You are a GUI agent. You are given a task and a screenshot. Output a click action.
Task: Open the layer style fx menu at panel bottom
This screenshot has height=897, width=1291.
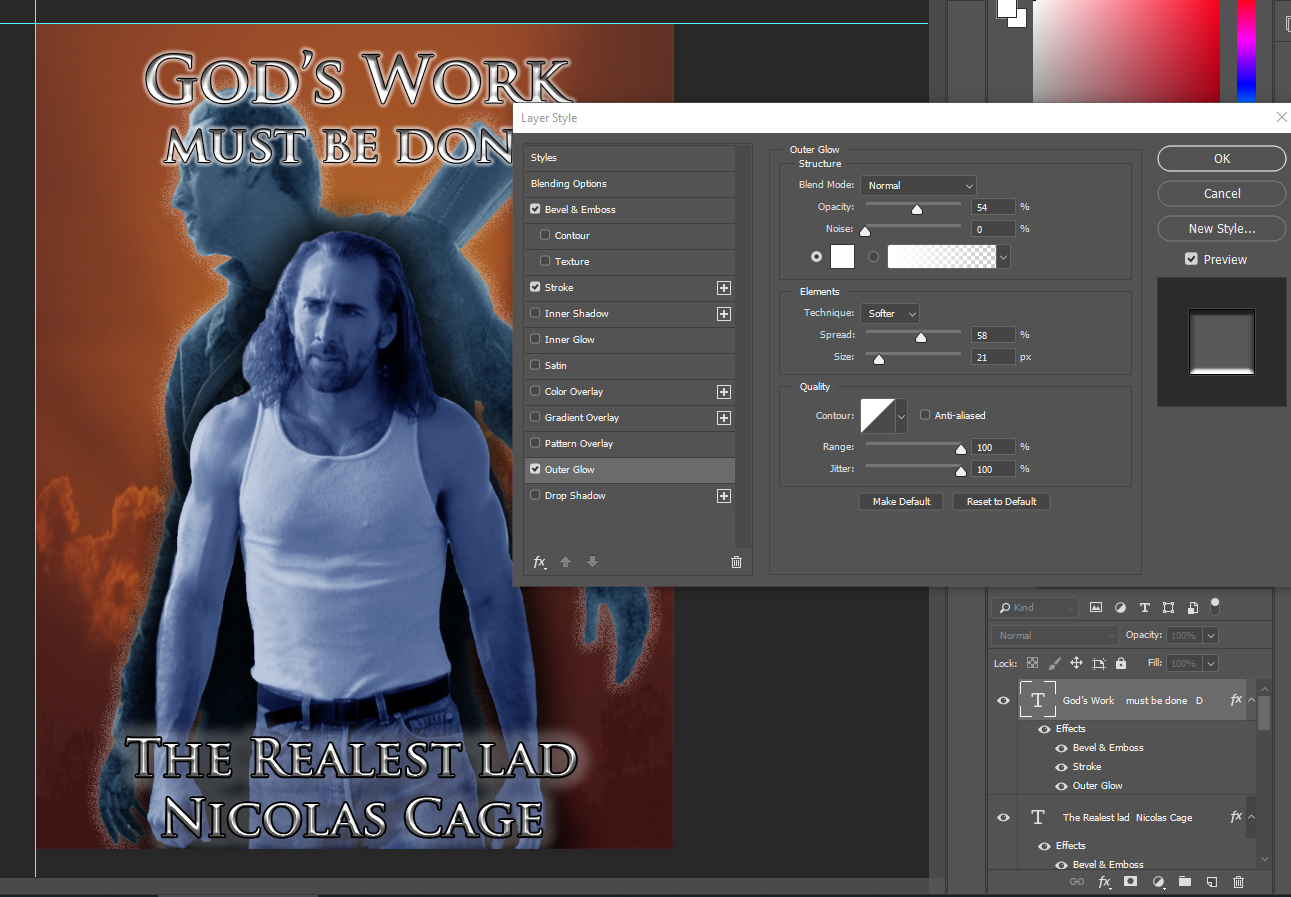[x=1104, y=882]
